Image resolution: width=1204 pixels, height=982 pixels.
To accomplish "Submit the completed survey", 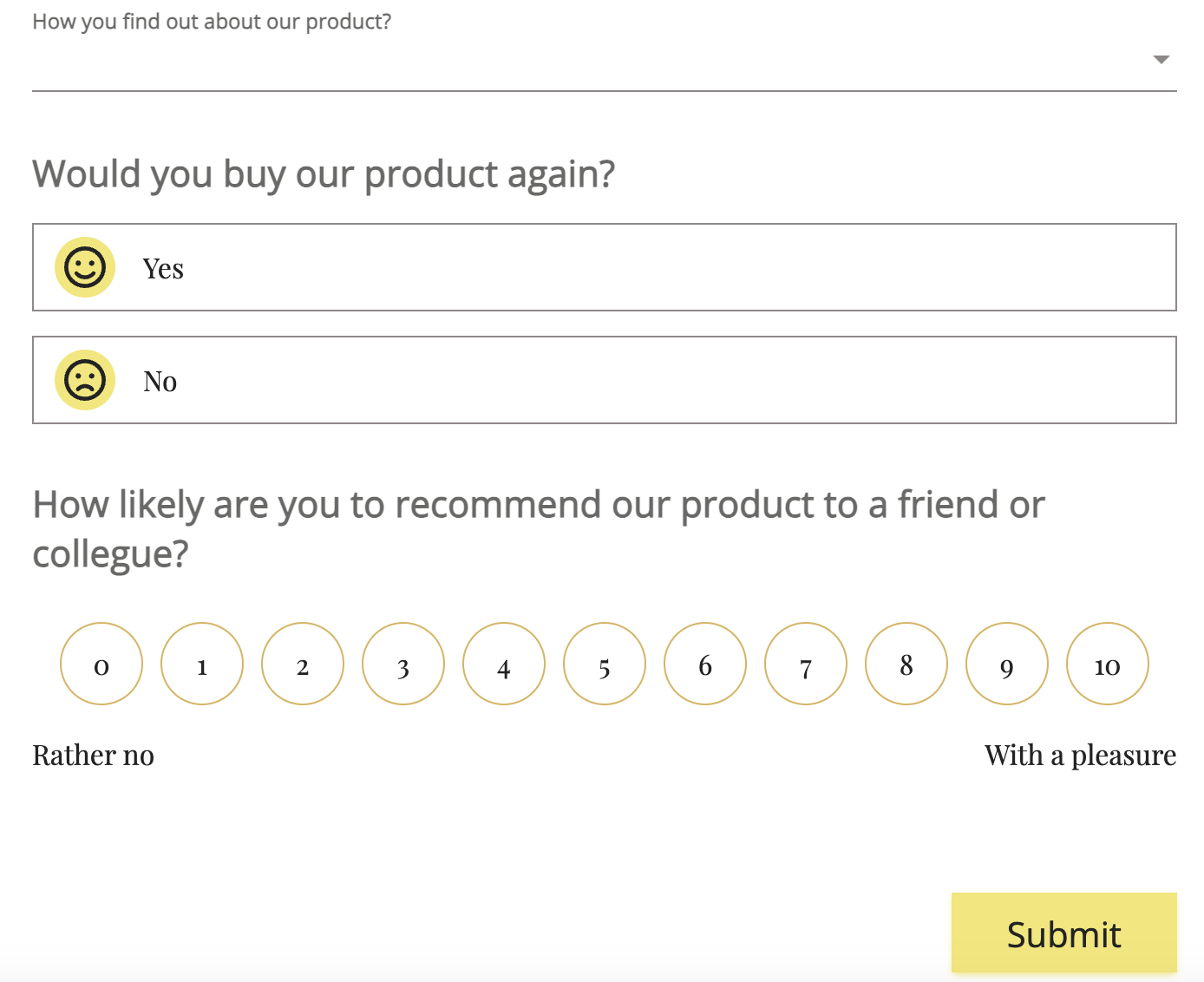I will click(x=1064, y=933).
